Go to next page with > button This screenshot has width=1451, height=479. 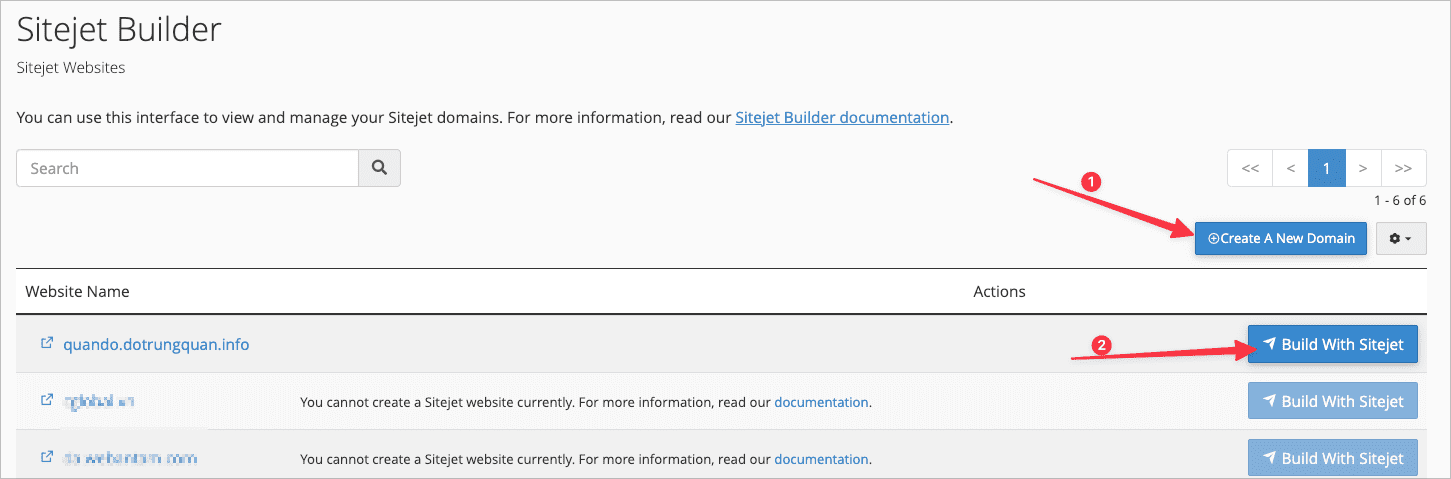(1363, 168)
